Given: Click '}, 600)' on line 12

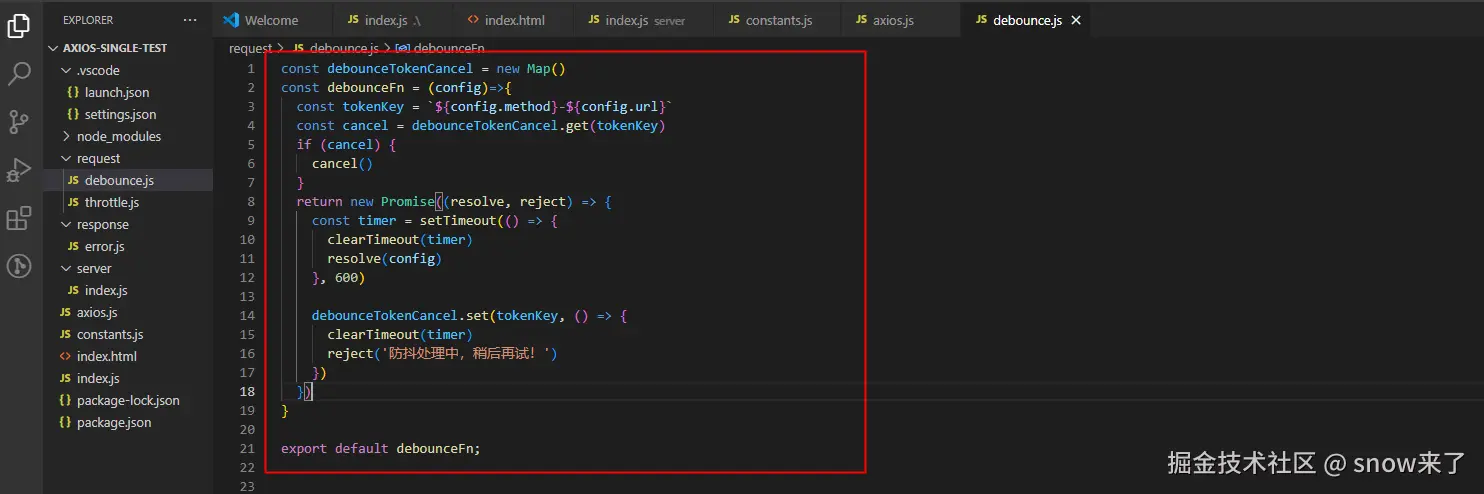Looking at the screenshot, I should coord(338,277).
